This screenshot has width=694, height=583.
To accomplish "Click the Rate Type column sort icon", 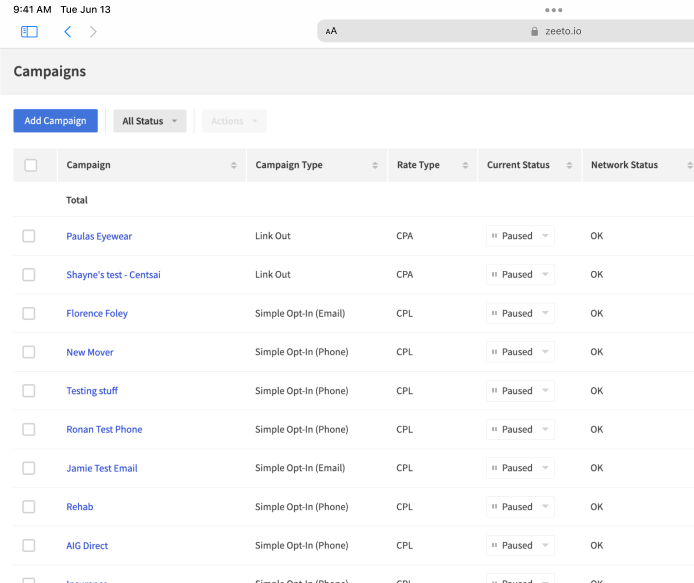I will [x=465, y=166].
